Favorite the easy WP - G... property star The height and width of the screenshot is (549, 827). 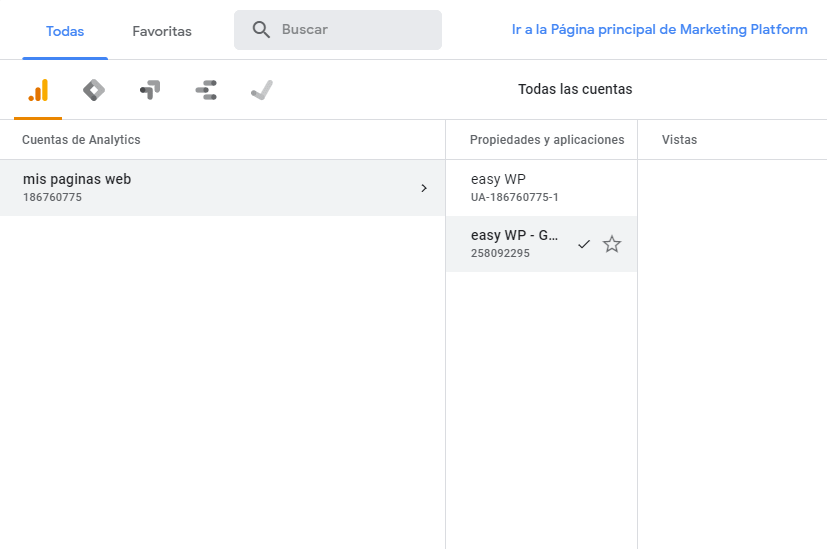click(x=612, y=244)
